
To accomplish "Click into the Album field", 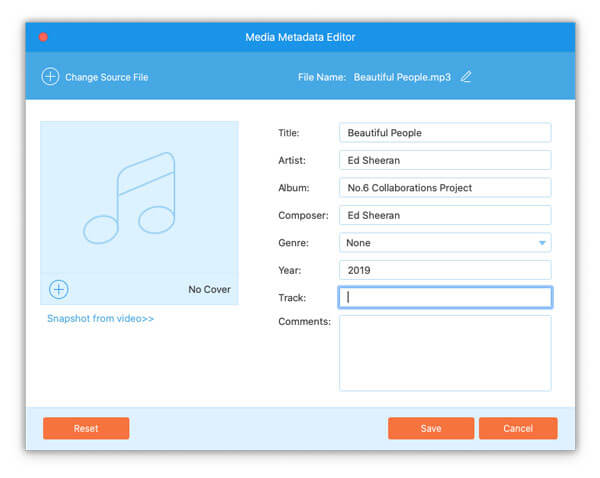I will [445, 188].
